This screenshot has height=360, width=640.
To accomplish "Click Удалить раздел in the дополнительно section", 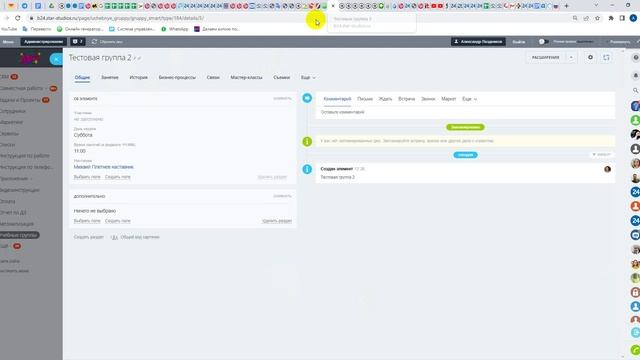I will [277, 221].
